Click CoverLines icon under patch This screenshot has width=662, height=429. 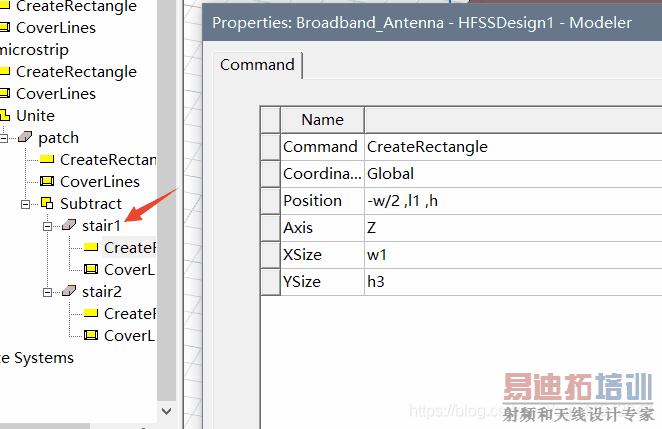pyautogui.click(x=47, y=181)
